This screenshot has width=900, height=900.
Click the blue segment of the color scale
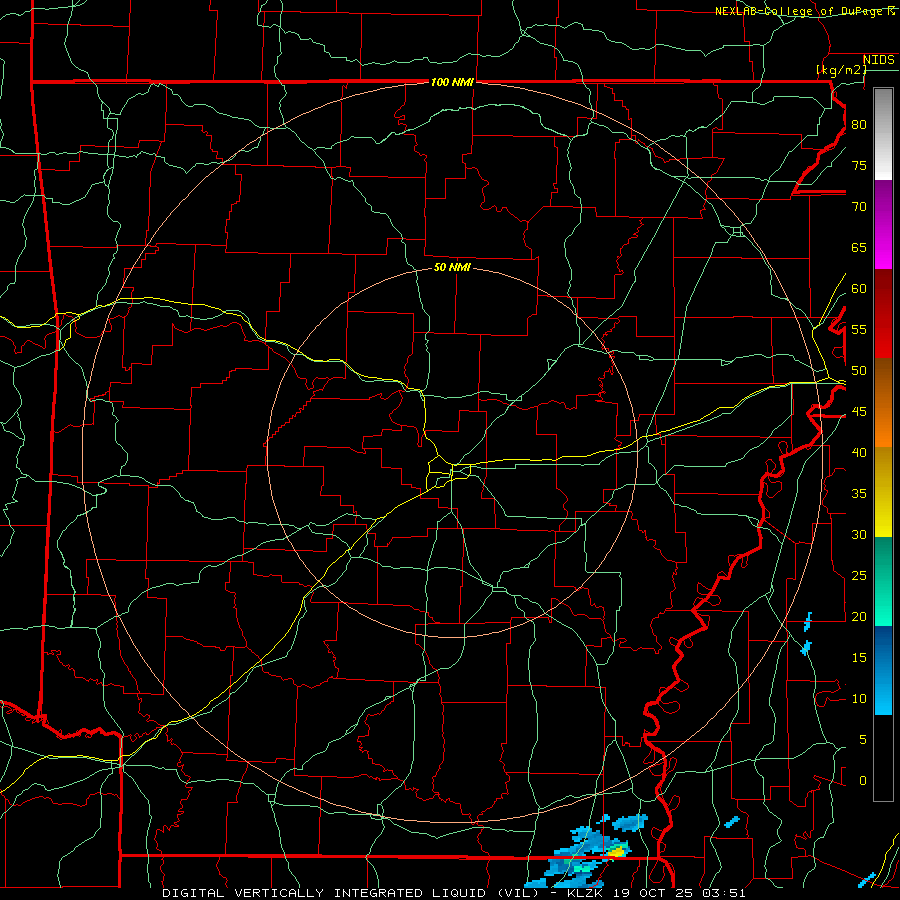tap(883, 670)
